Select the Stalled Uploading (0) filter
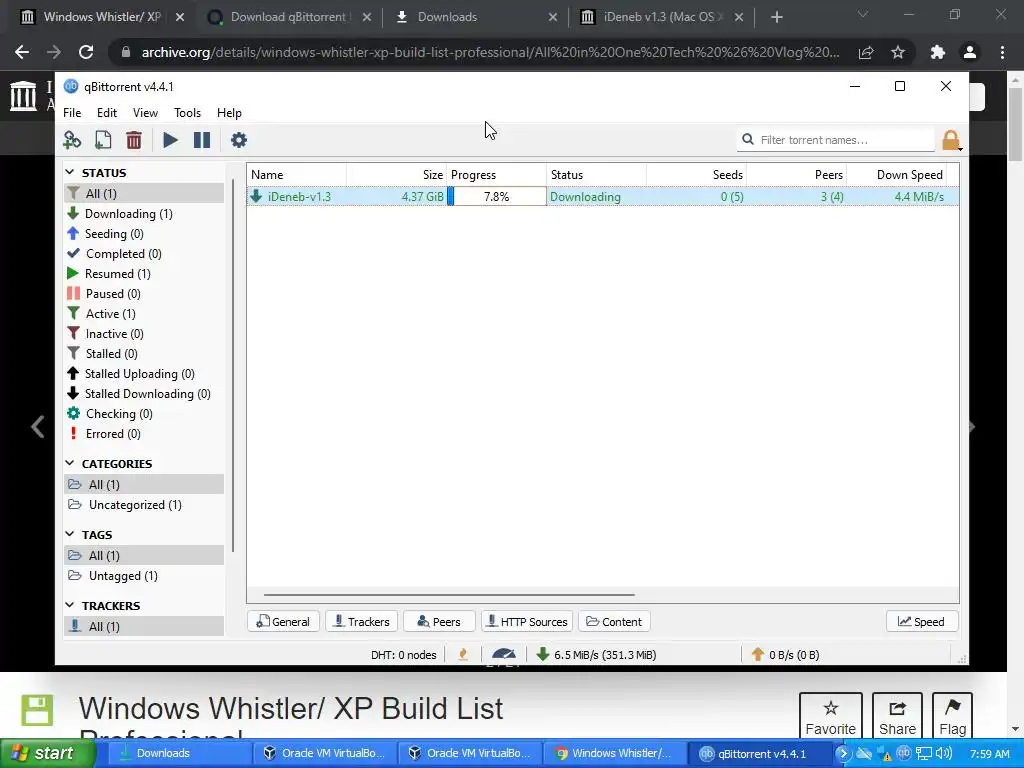The height and width of the screenshot is (768, 1024). (139, 374)
